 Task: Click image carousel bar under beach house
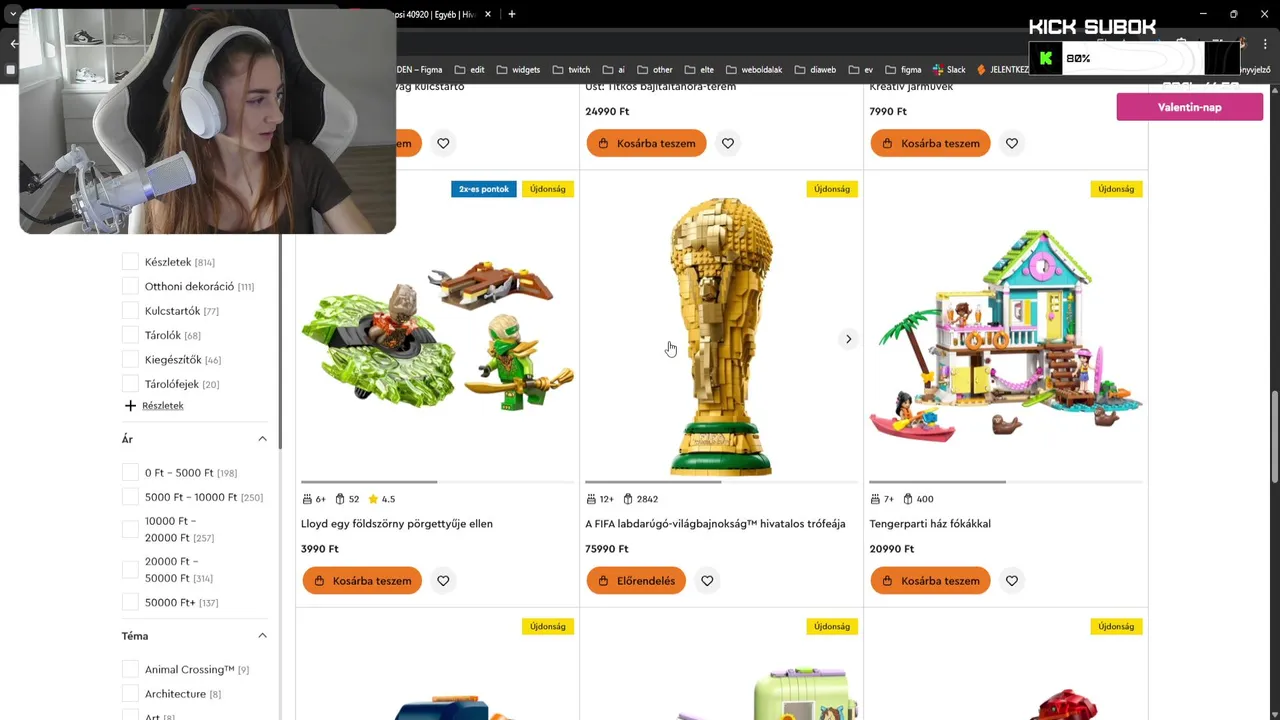click(x=1006, y=482)
